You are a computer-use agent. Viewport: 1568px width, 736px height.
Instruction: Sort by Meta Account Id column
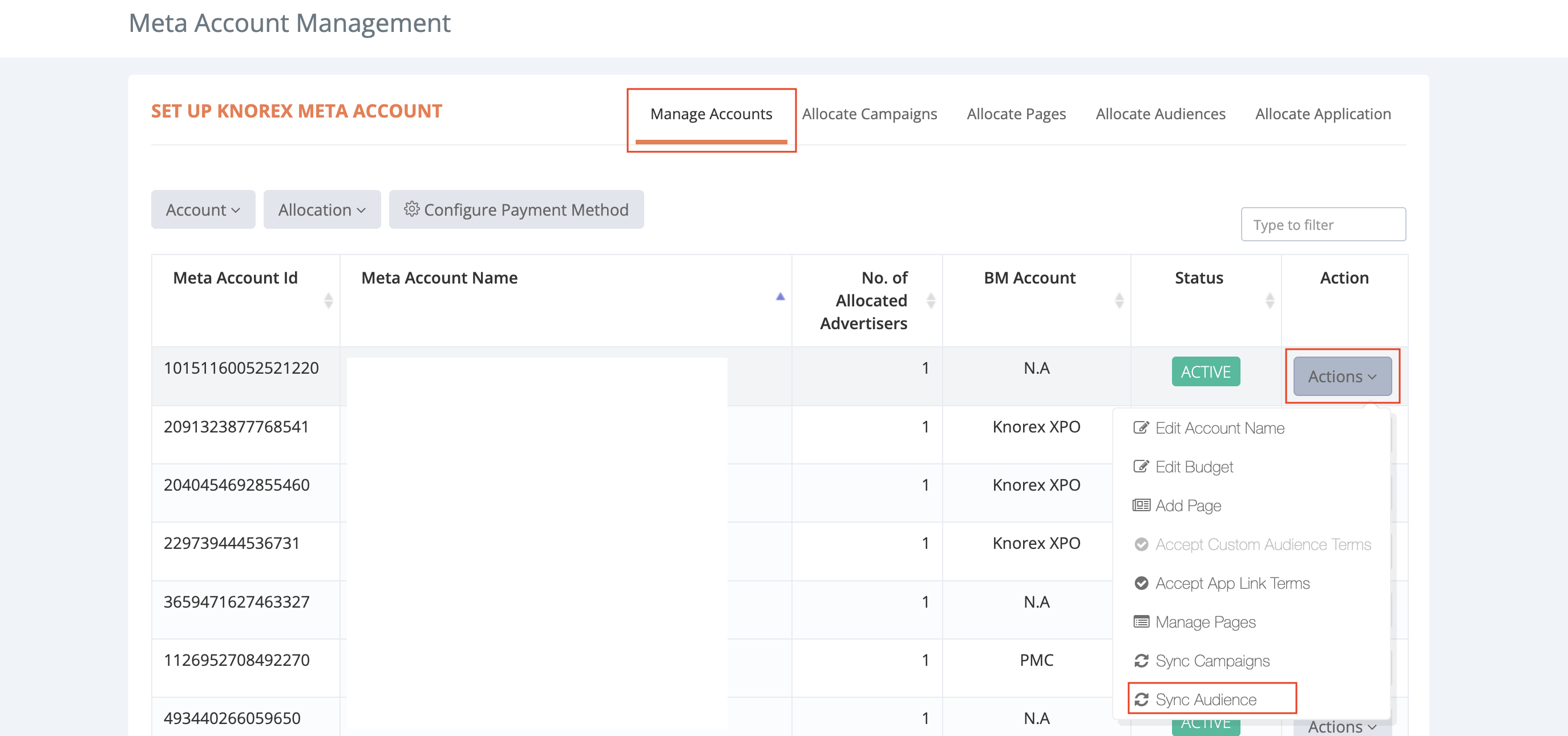pos(328,300)
